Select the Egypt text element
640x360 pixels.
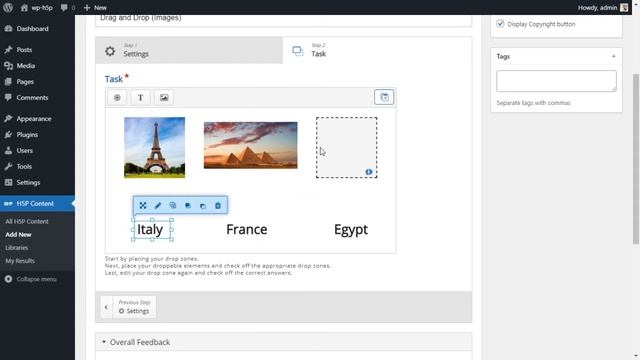[x=351, y=229]
